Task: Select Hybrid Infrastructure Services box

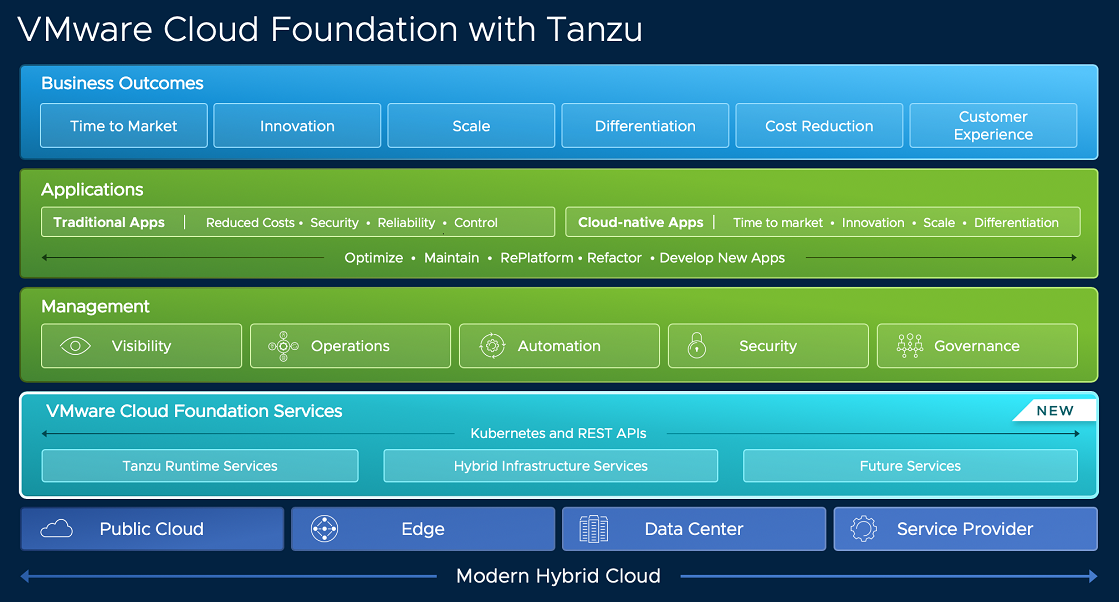Action: [551, 466]
